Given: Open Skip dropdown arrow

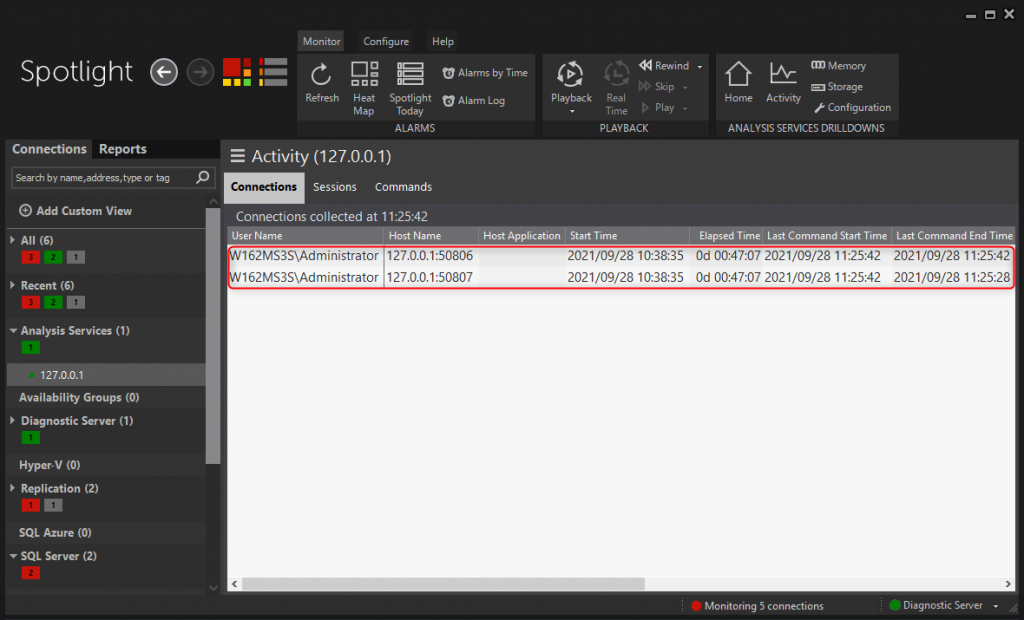Looking at the screenshot, I should 685,88.
